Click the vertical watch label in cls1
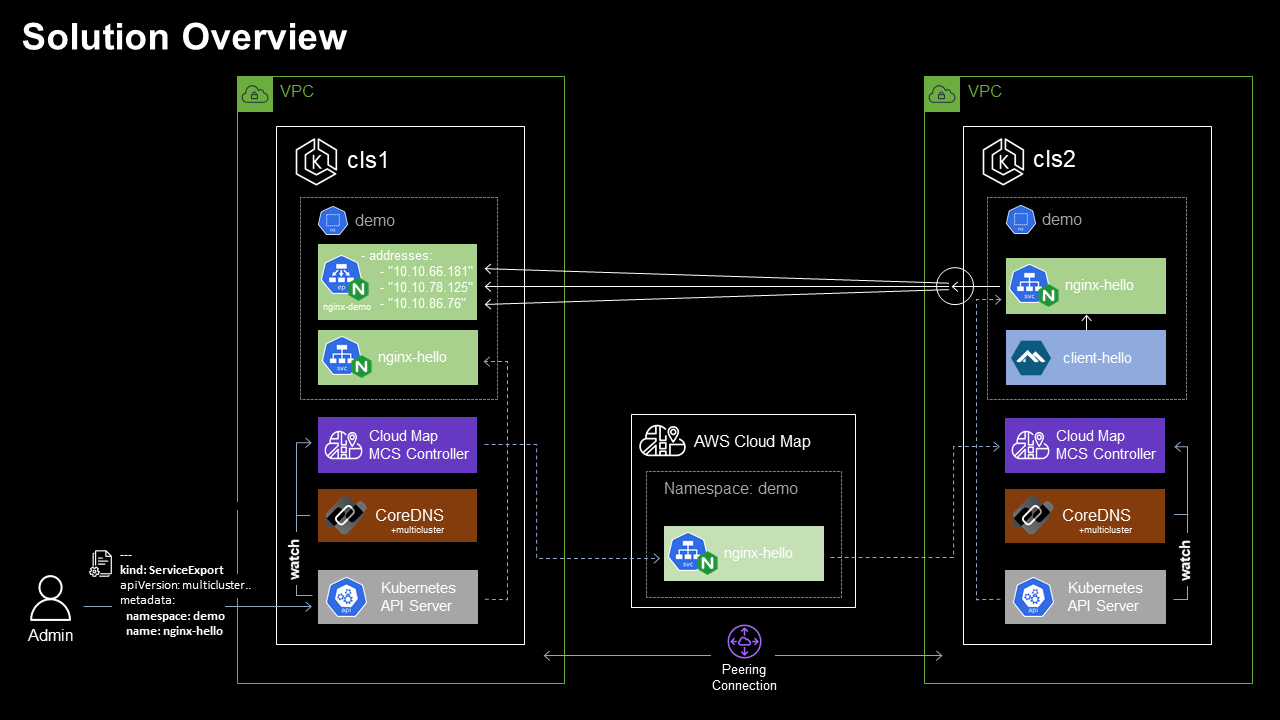Screen dimensions: 1280x720 click(295, 560)
